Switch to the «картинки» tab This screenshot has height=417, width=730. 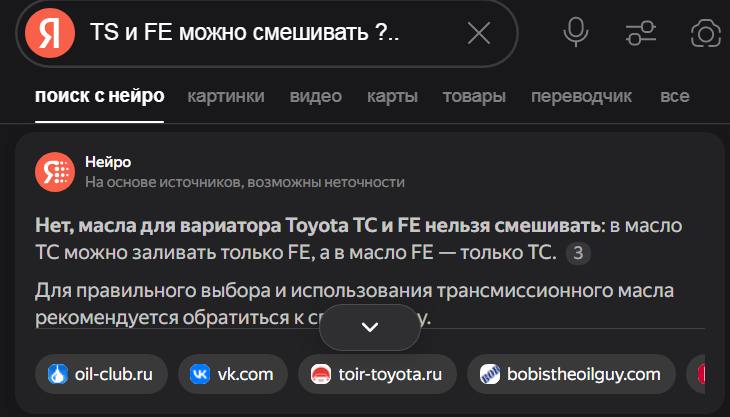[x=226, y=97]
